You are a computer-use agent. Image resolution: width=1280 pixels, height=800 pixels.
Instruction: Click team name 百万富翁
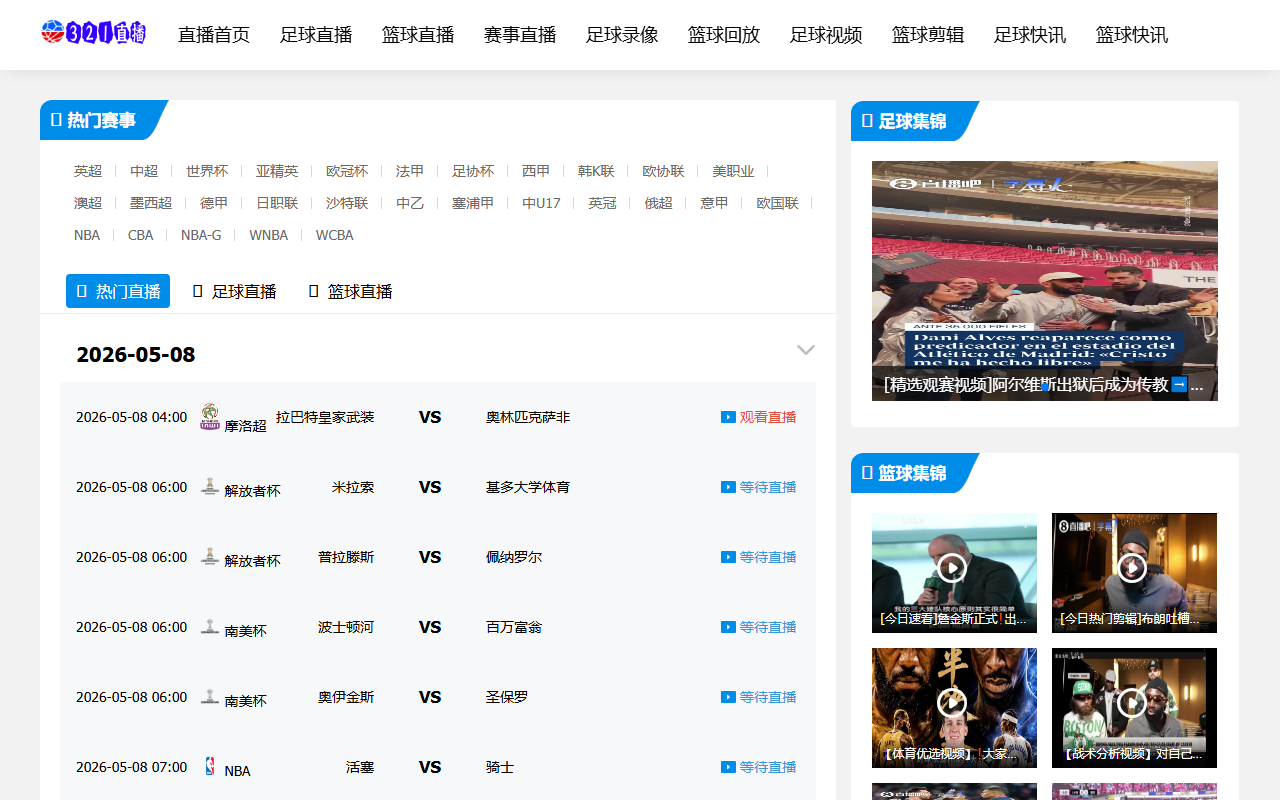[x=514, y=627]
